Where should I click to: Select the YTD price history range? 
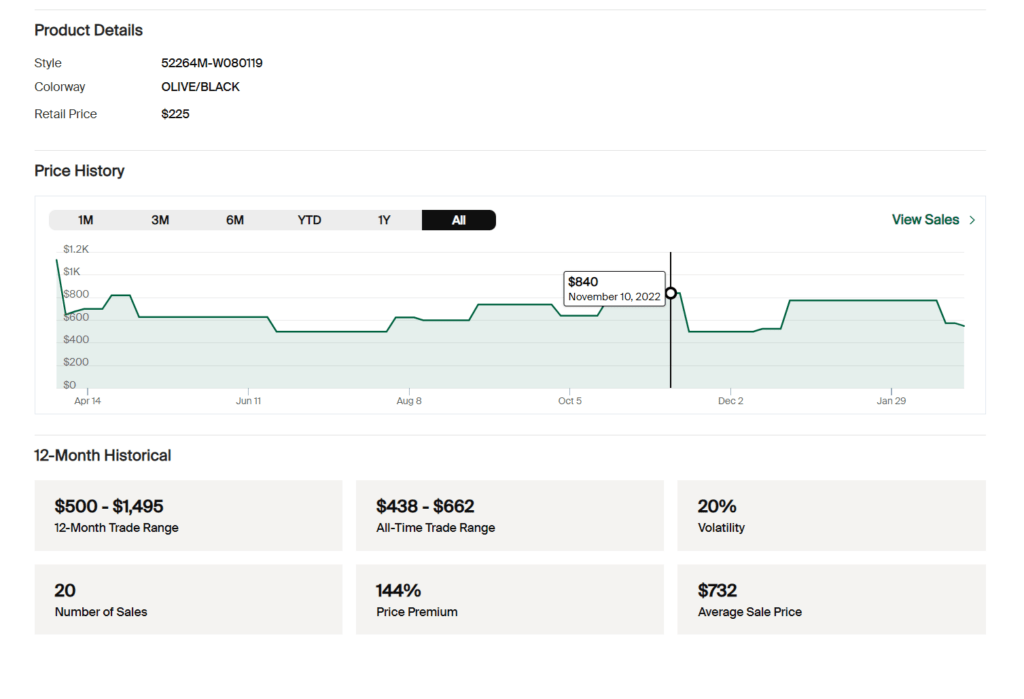point(309,219)
